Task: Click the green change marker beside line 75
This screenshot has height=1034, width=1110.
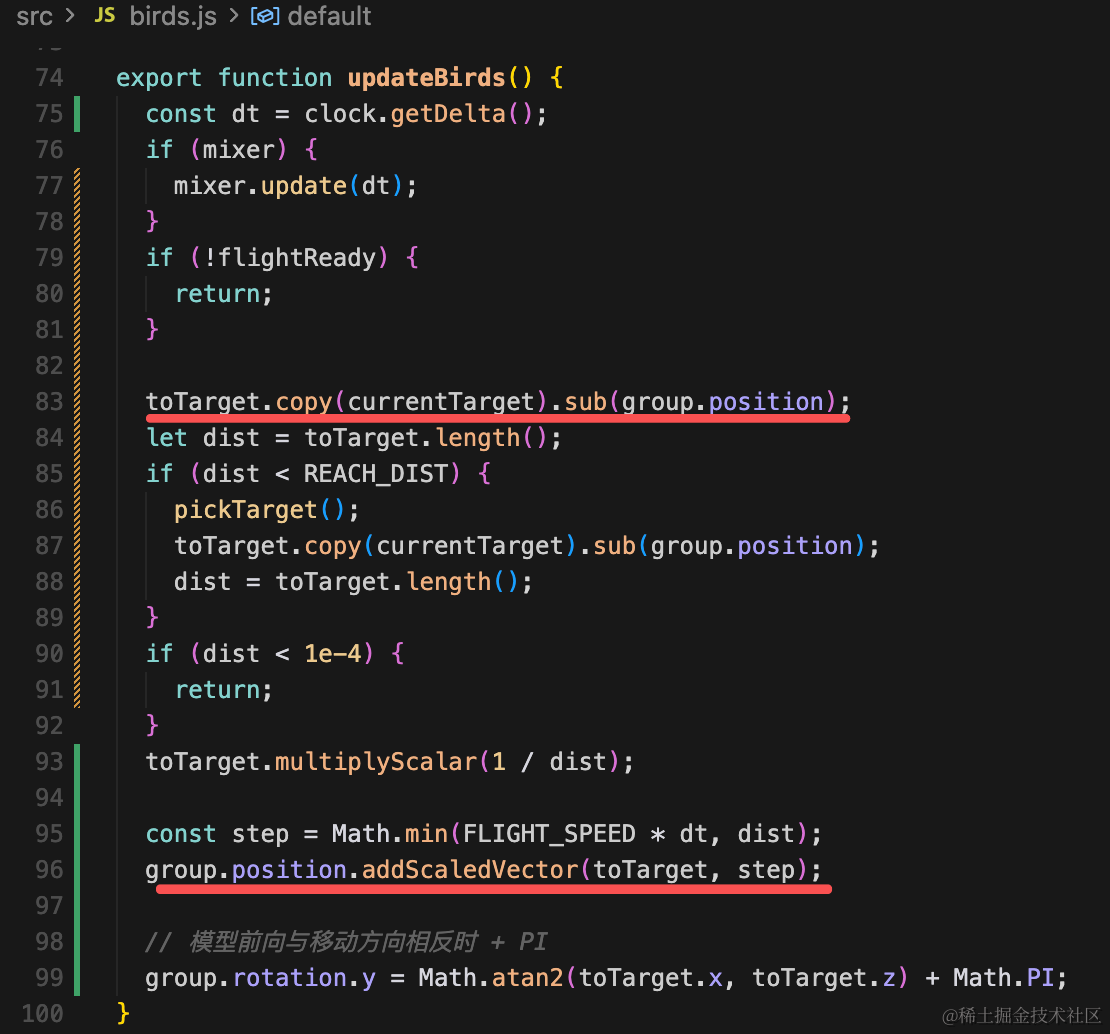Action: pos(77,114)
